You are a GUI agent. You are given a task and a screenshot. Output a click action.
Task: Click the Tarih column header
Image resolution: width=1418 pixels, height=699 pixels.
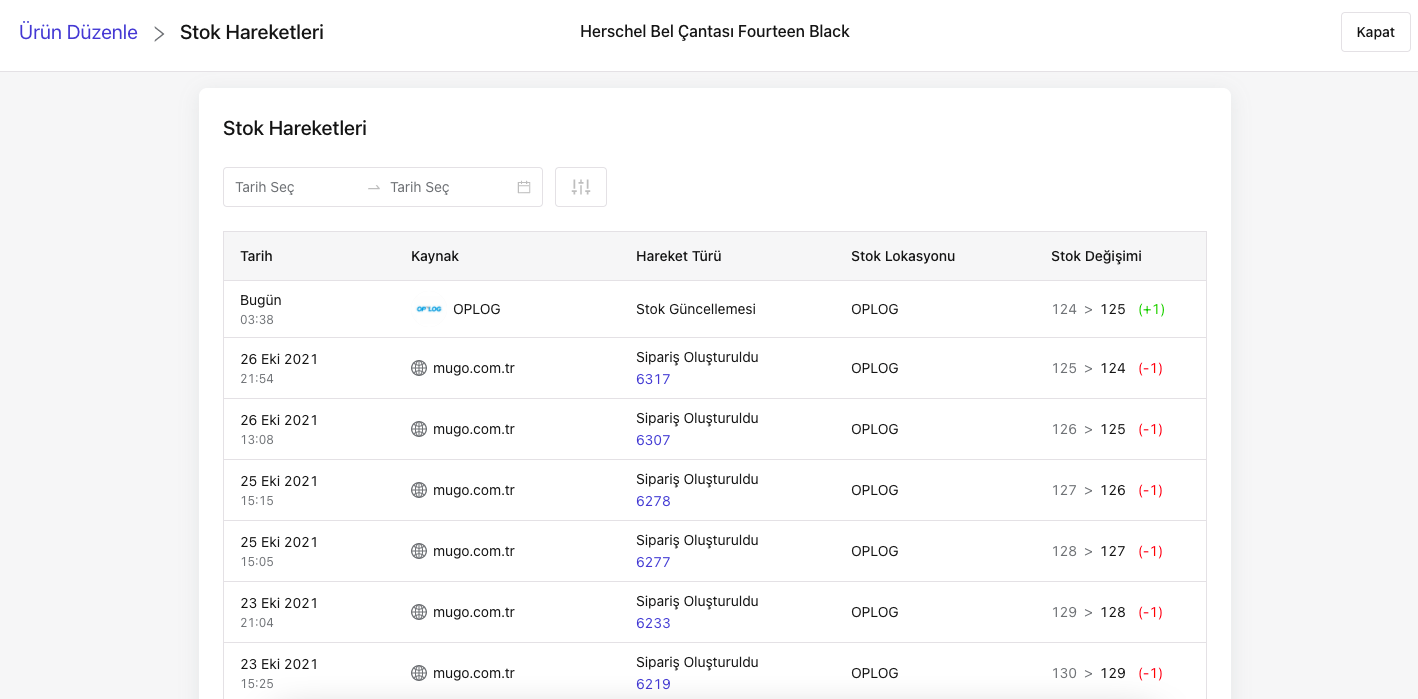[x=256, y=256]
